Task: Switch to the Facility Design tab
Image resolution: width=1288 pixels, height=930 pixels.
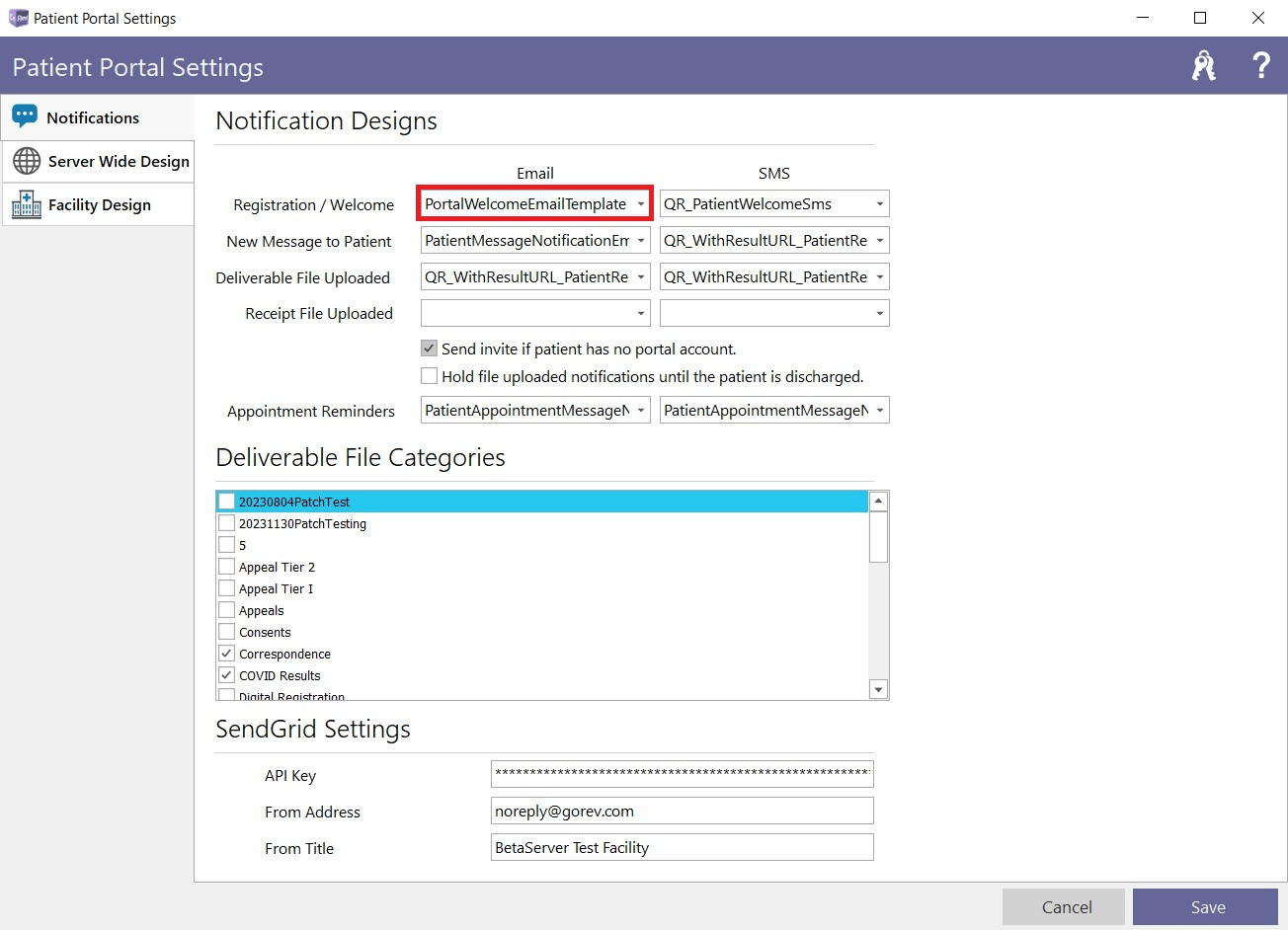Action: (99, 204)
